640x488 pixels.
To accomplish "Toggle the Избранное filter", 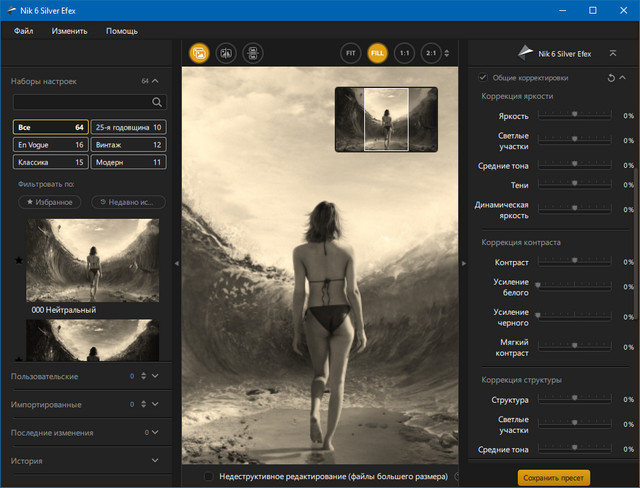I will [49, 202].
